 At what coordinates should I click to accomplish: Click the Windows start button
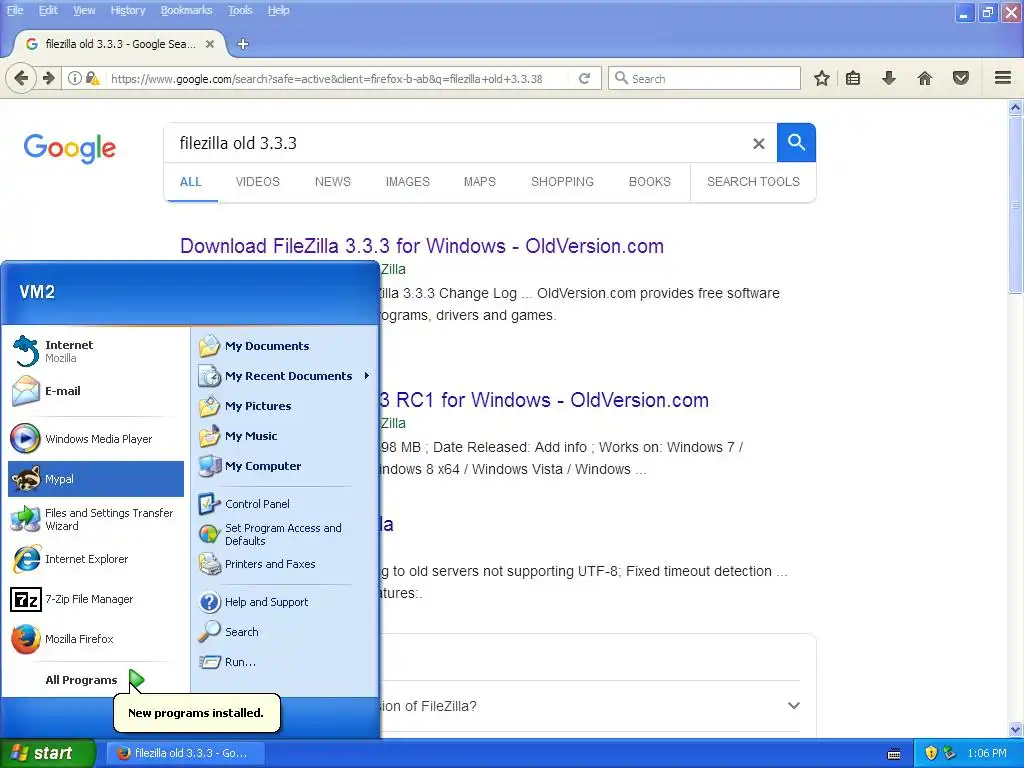48,753
